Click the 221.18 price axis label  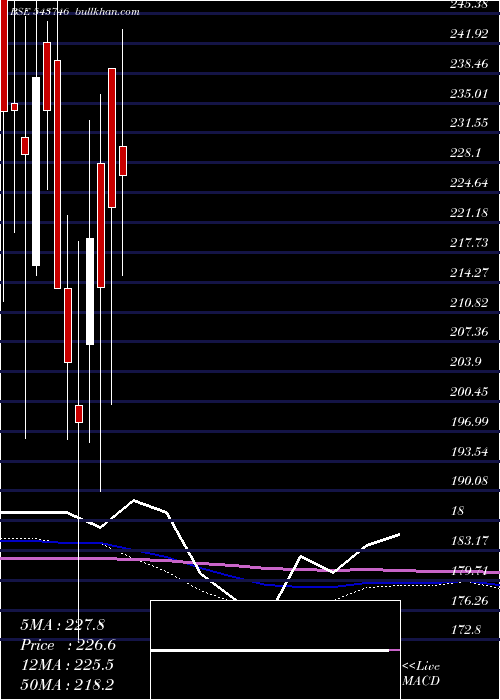pos(469,213)
